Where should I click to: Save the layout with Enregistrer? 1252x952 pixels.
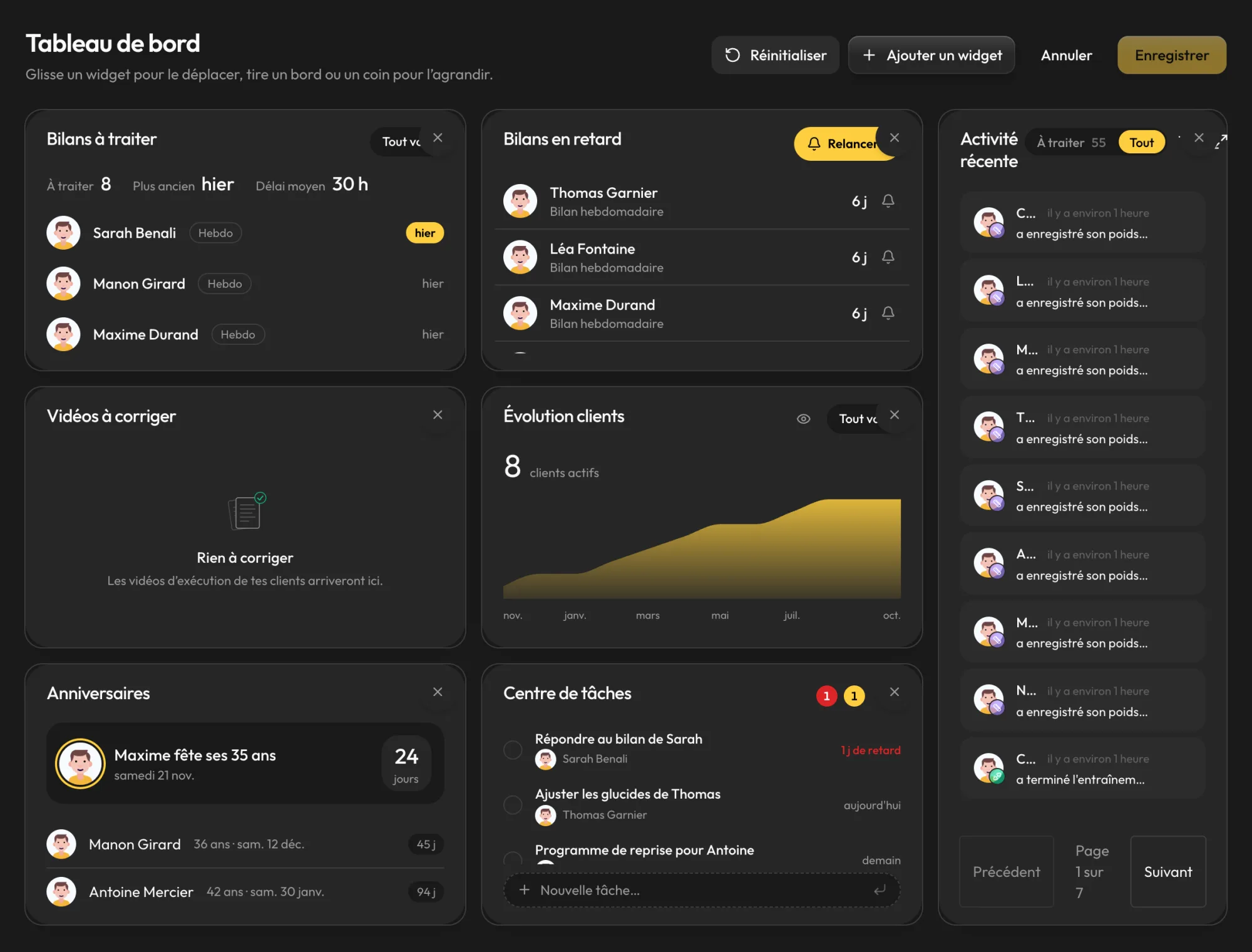coord(1172,55)
